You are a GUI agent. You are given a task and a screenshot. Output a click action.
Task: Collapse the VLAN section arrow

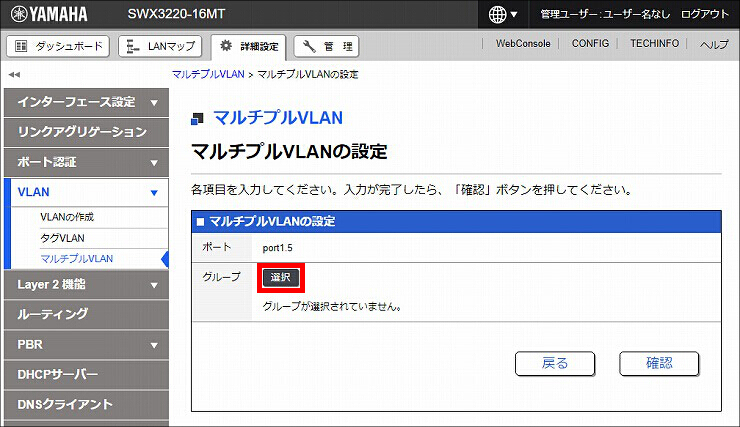(x=154, y=193)
